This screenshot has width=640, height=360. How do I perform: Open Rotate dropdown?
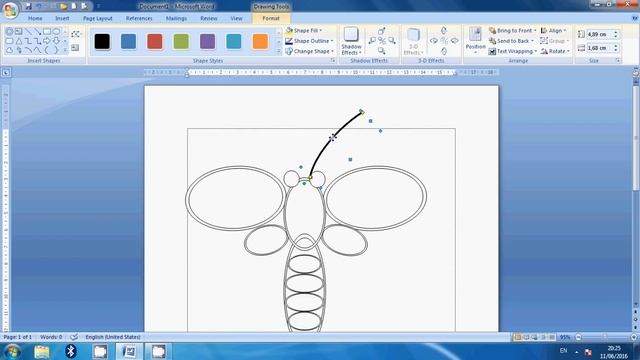click(x=555, y=51)
